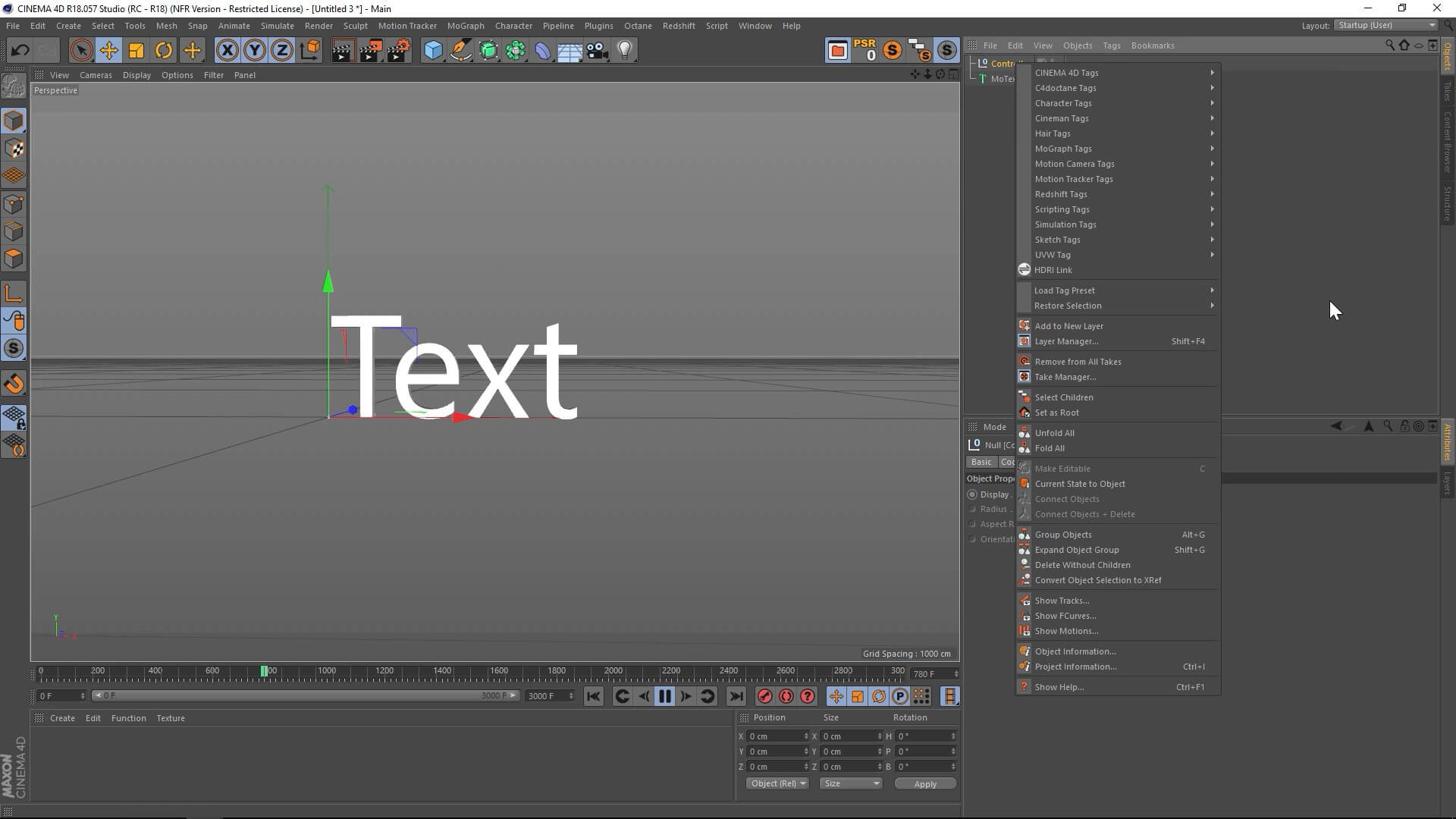Select the Move tool in top toolbar
Screen dimensions: 1456x819
click(108, 51)
